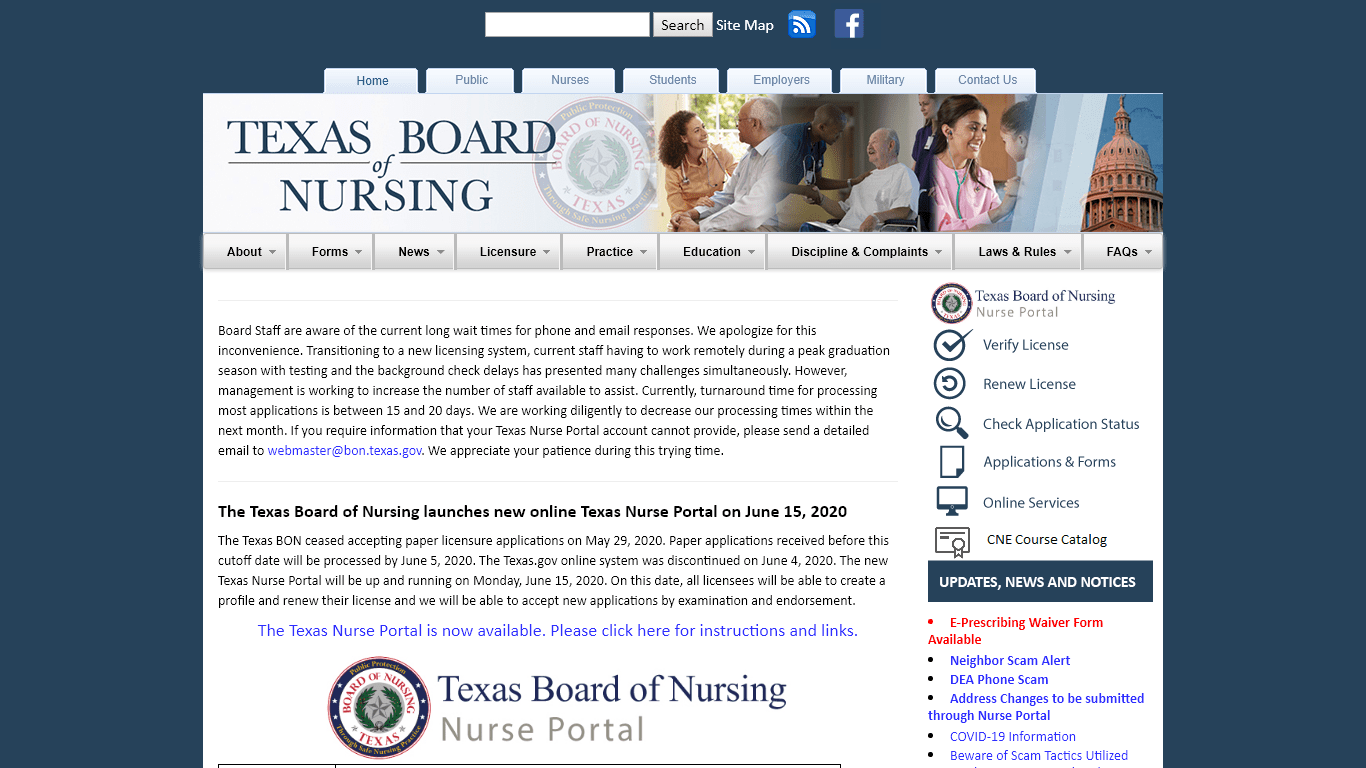
Task: Switch to the Students tab
Action: (673, 80)
